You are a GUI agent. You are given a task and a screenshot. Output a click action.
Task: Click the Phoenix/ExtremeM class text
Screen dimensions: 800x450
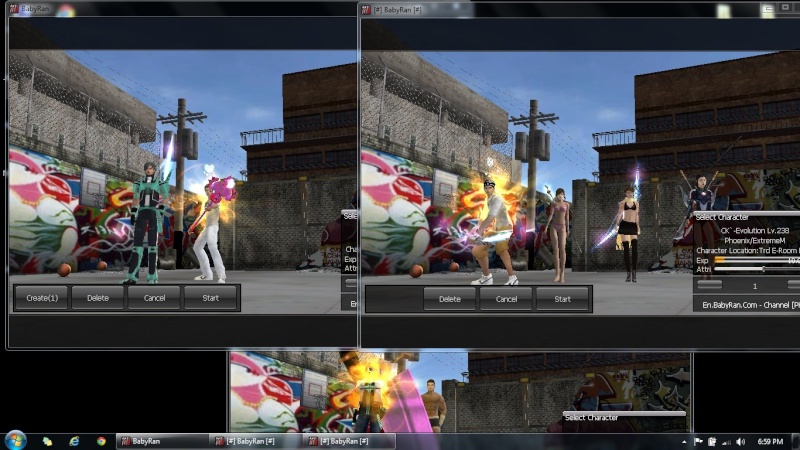coord(755,240)
